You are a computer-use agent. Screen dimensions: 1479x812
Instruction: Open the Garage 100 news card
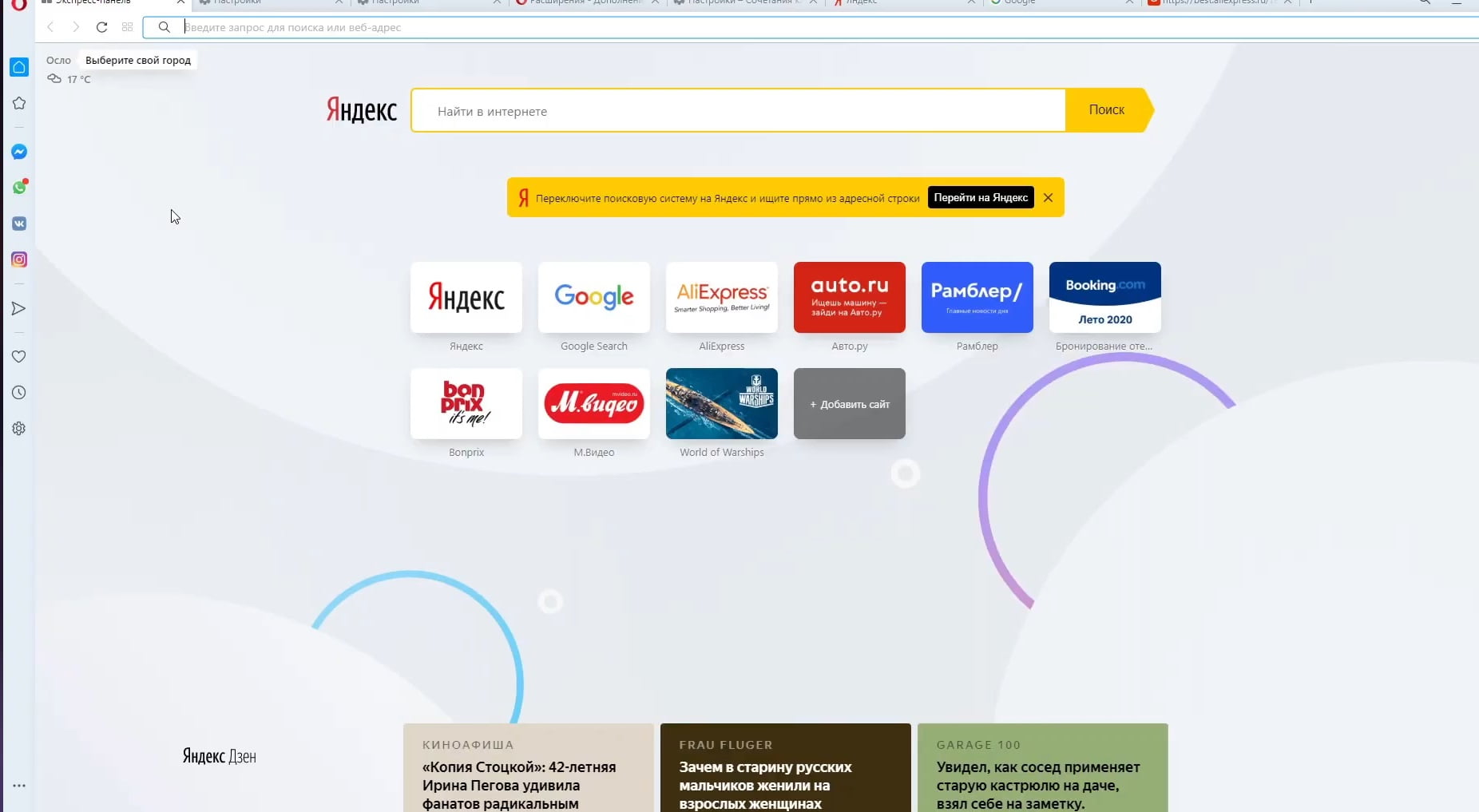pyautogui.click(x=1043, y=768)
